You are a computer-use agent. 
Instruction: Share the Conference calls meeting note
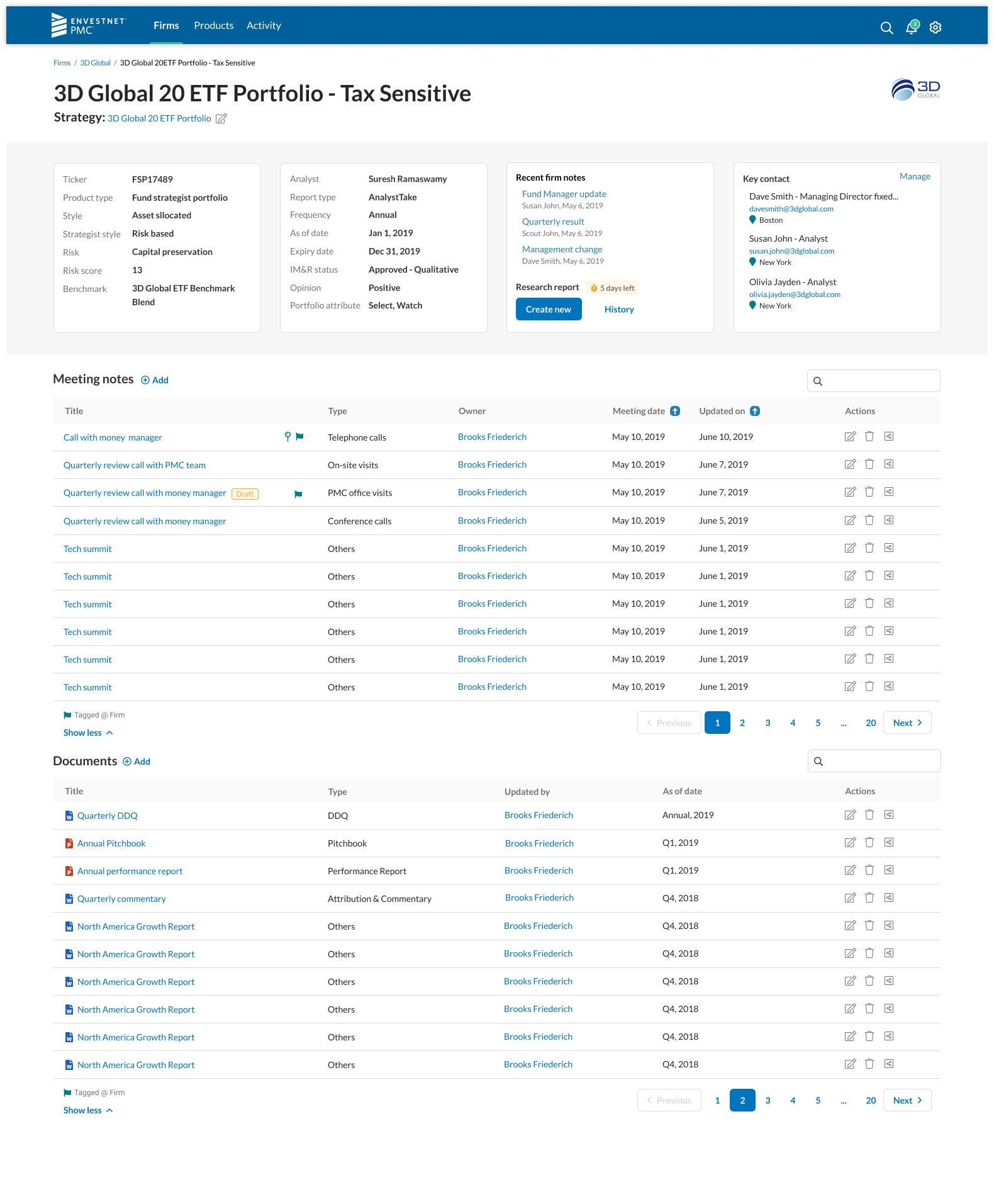pyautogui.click(x=889, y=520)
